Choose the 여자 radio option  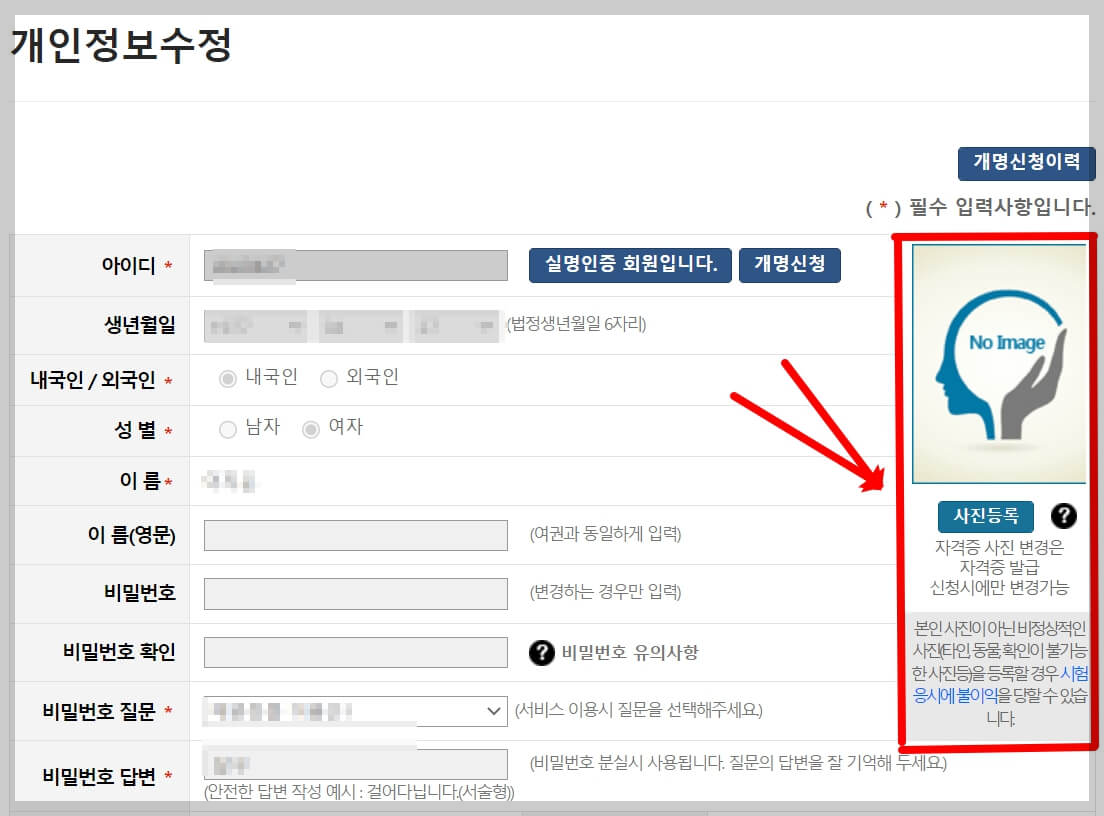click(309, 428)
